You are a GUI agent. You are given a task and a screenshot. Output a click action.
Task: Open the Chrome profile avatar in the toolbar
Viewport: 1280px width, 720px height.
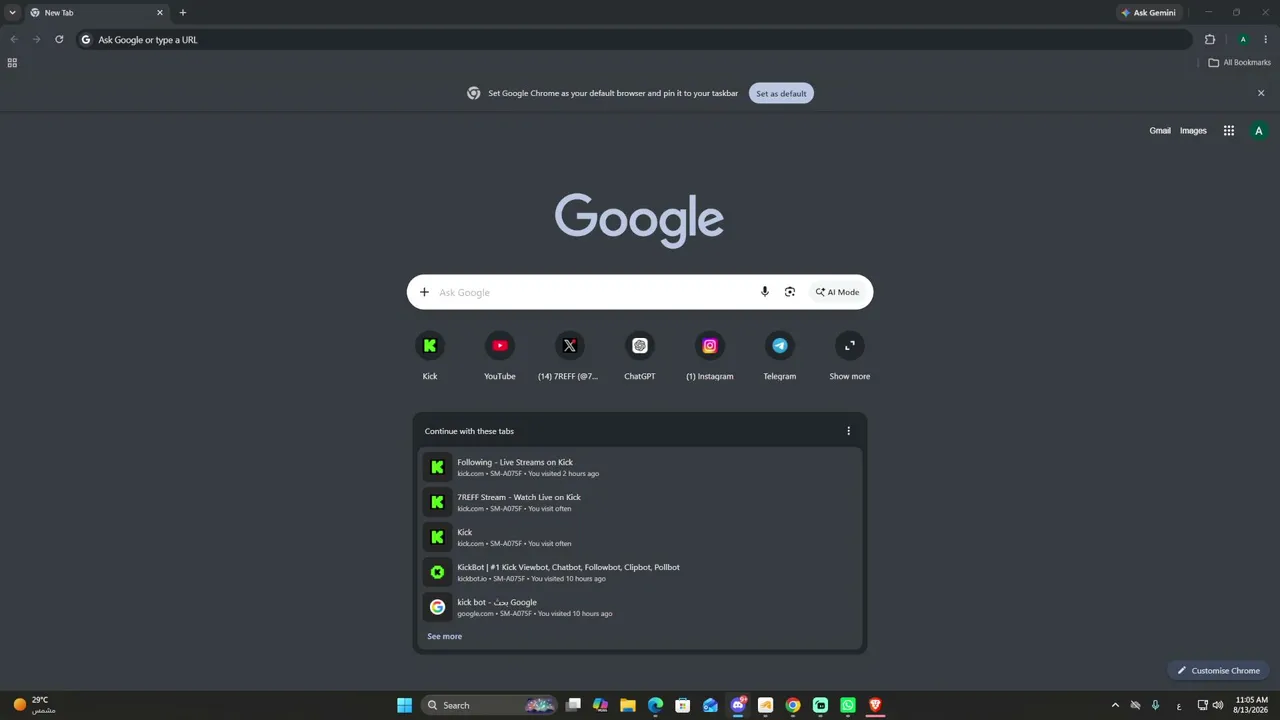click(1243, 40)
